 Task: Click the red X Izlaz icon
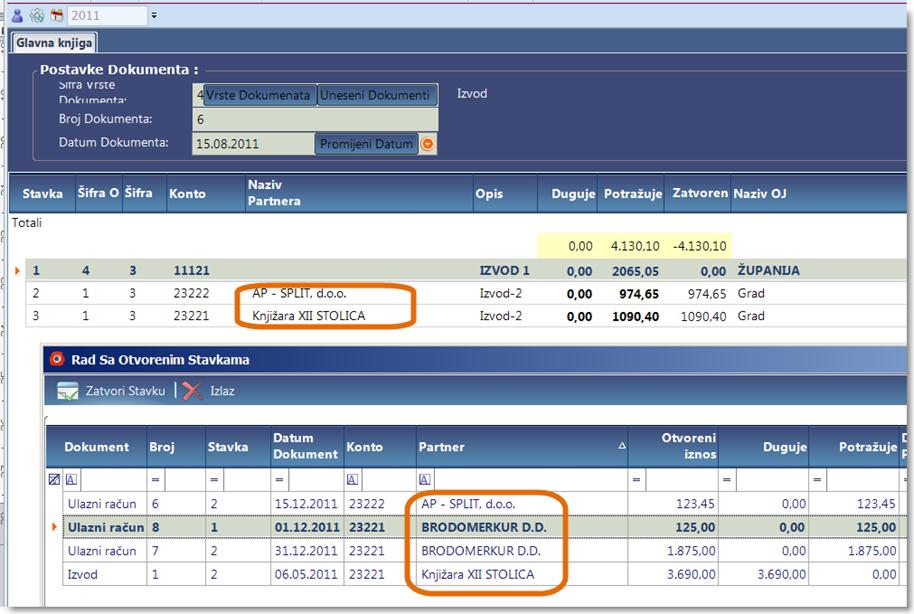pos(192,391)
